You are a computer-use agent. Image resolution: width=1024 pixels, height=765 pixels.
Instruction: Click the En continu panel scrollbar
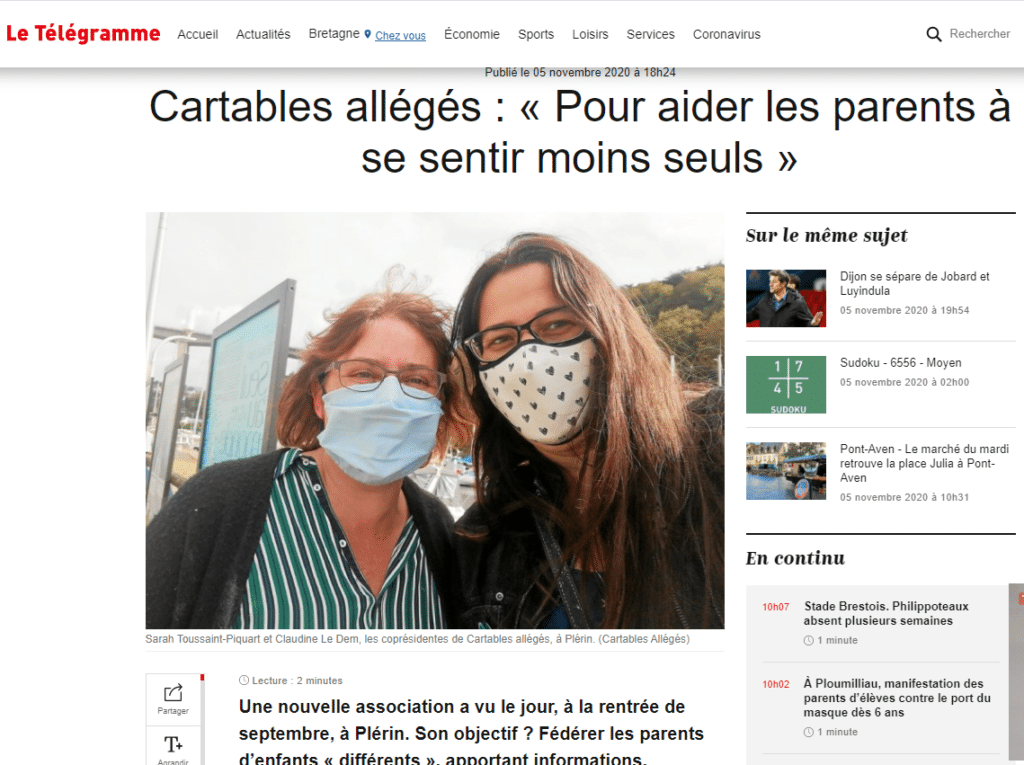pyautogui.click(x=1016, y=673)
